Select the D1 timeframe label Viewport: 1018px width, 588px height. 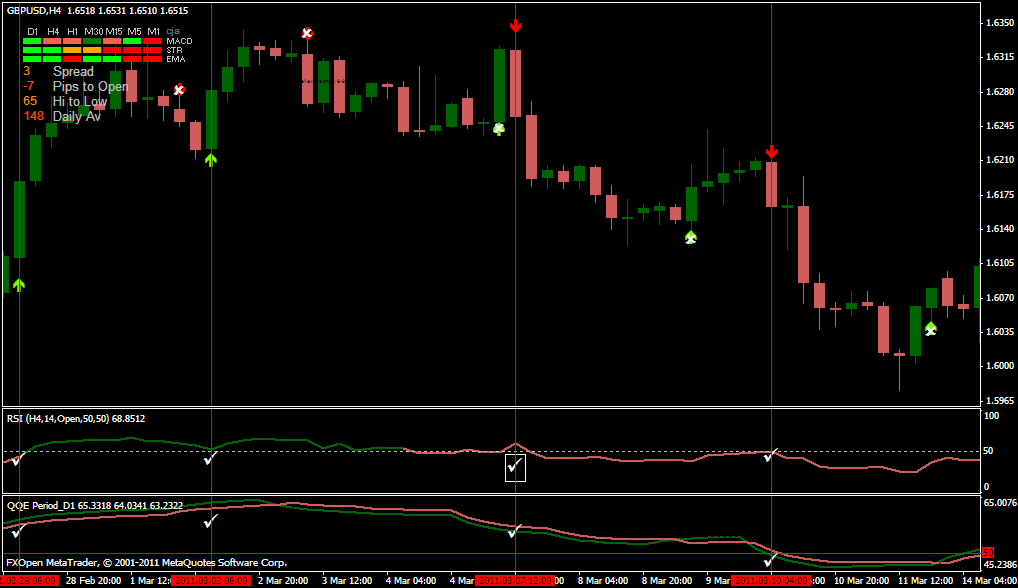(x=31, y=32)
